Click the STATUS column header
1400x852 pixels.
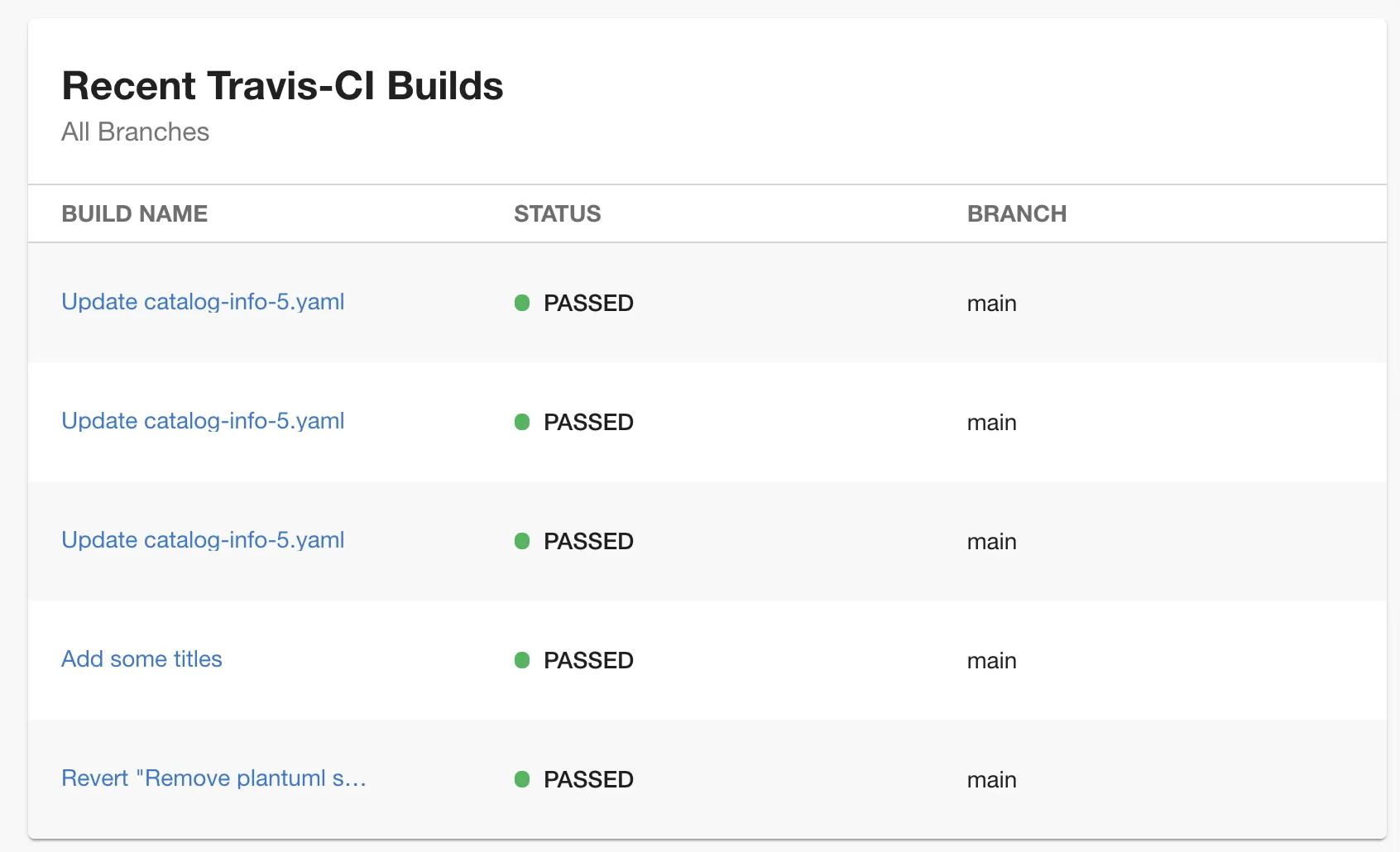pyautogui.click(x=557, y=213)
